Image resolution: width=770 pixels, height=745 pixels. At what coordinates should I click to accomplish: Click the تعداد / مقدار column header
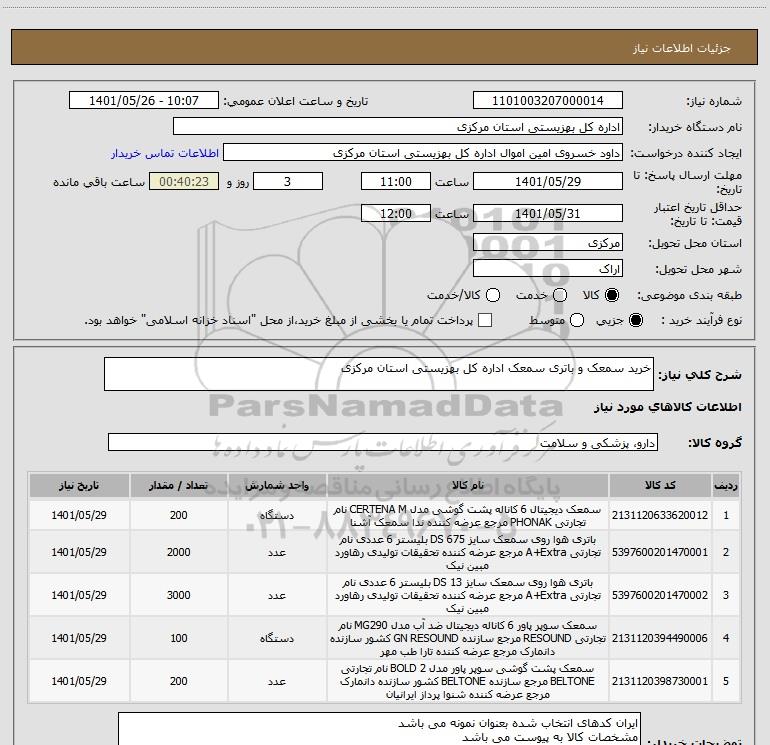[x=178, y=485]
